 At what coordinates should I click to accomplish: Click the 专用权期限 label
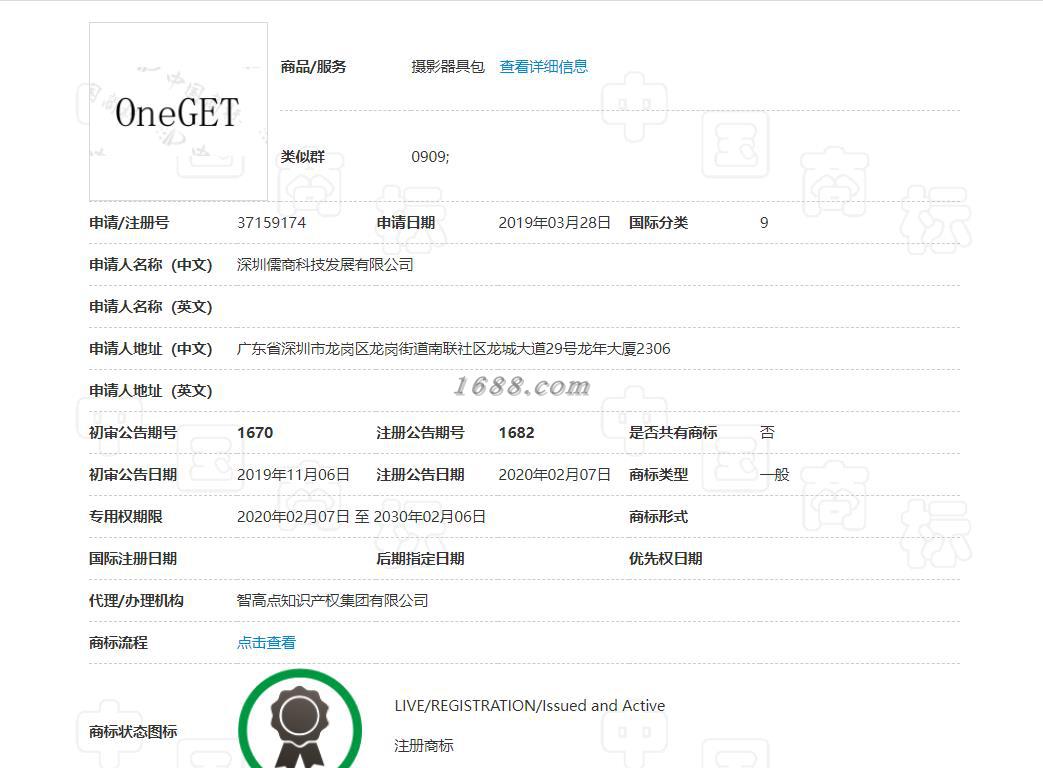pyautogui.click(x=126, y=517)
